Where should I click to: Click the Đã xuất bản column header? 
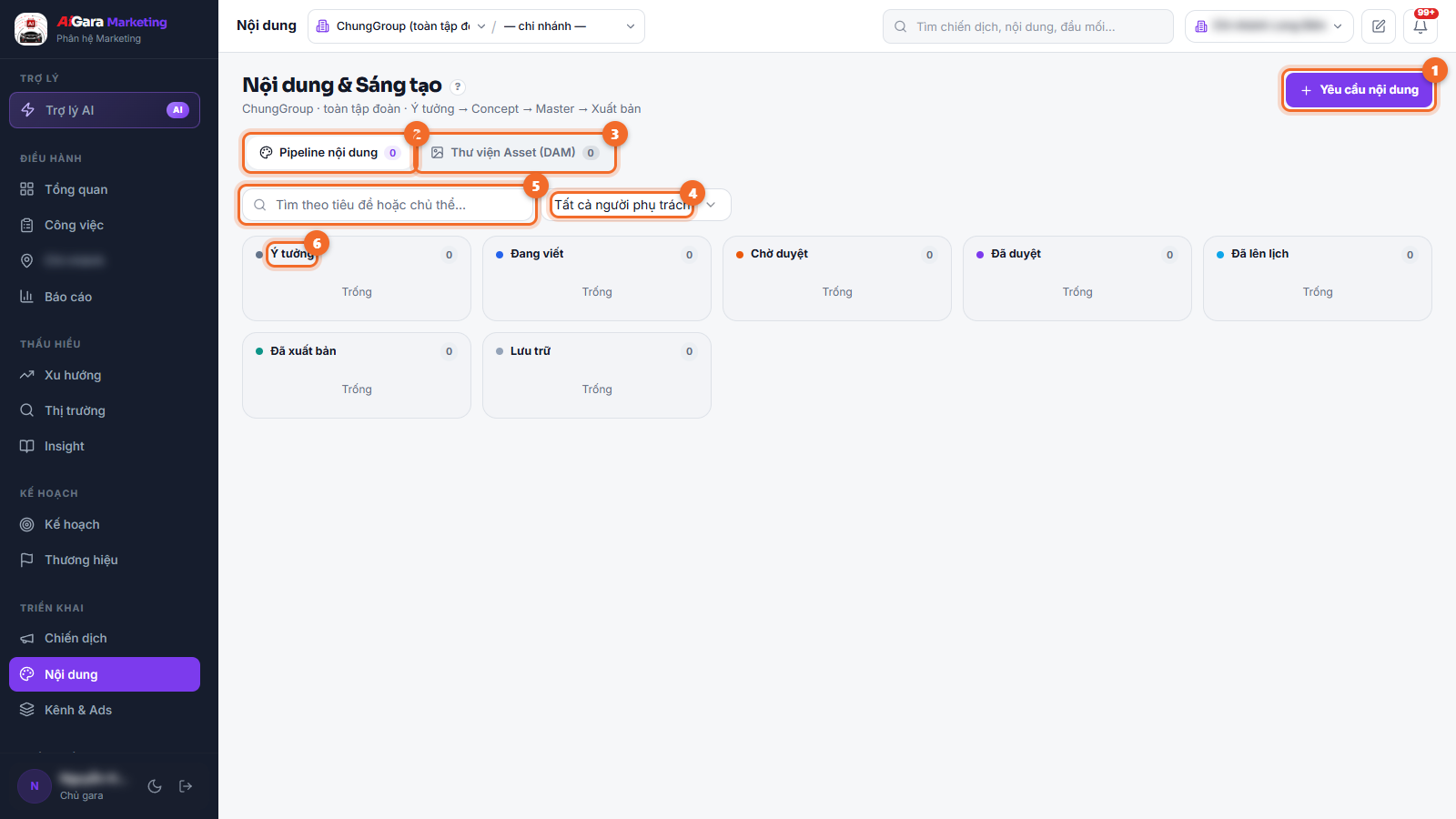(x=303, y=351)
